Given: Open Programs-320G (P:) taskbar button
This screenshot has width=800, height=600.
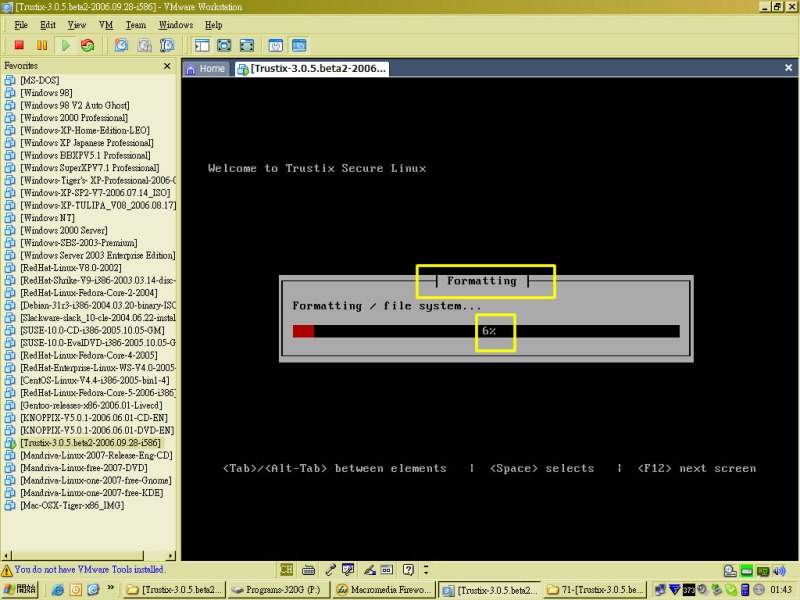Looking at the screenshot, I should pyautogui.click(x=278, y=590).
